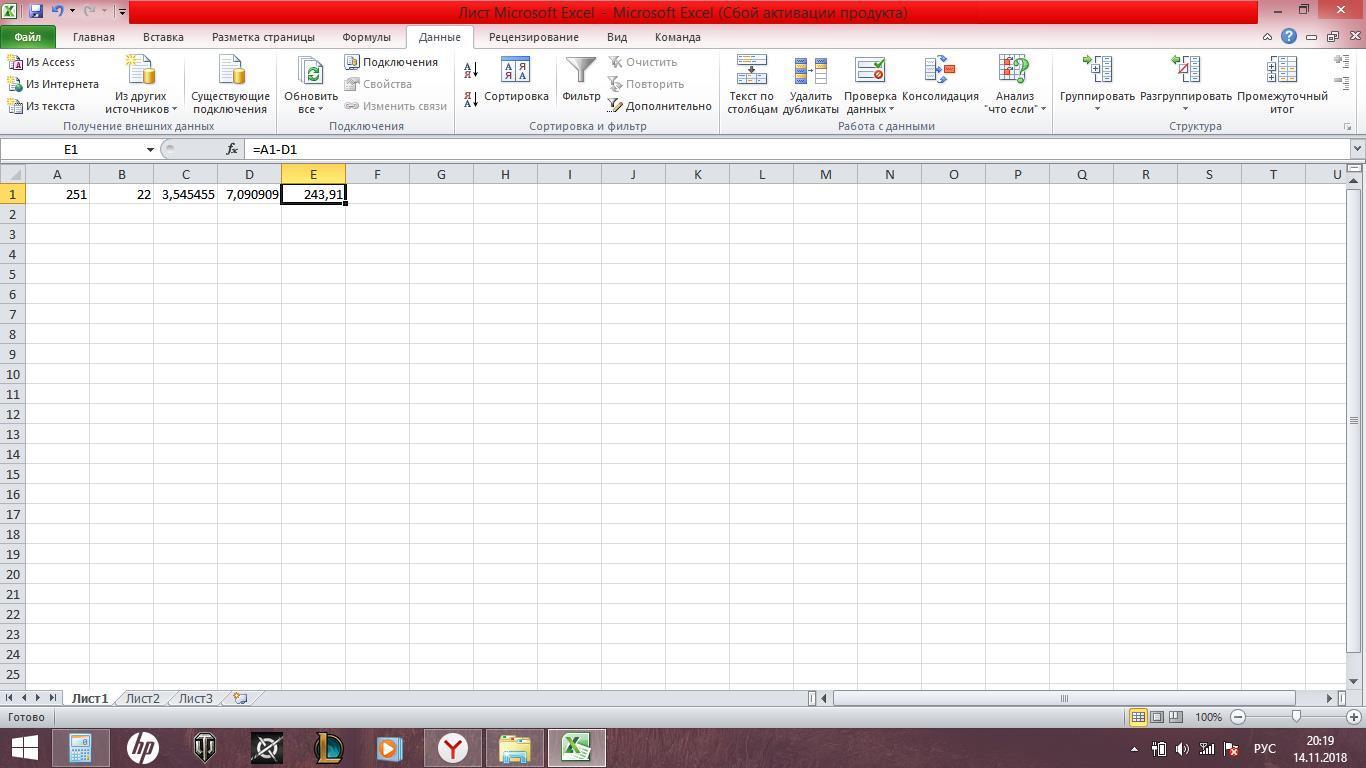Open Customize Quick Access Toolbar menu

pos(122,12)
